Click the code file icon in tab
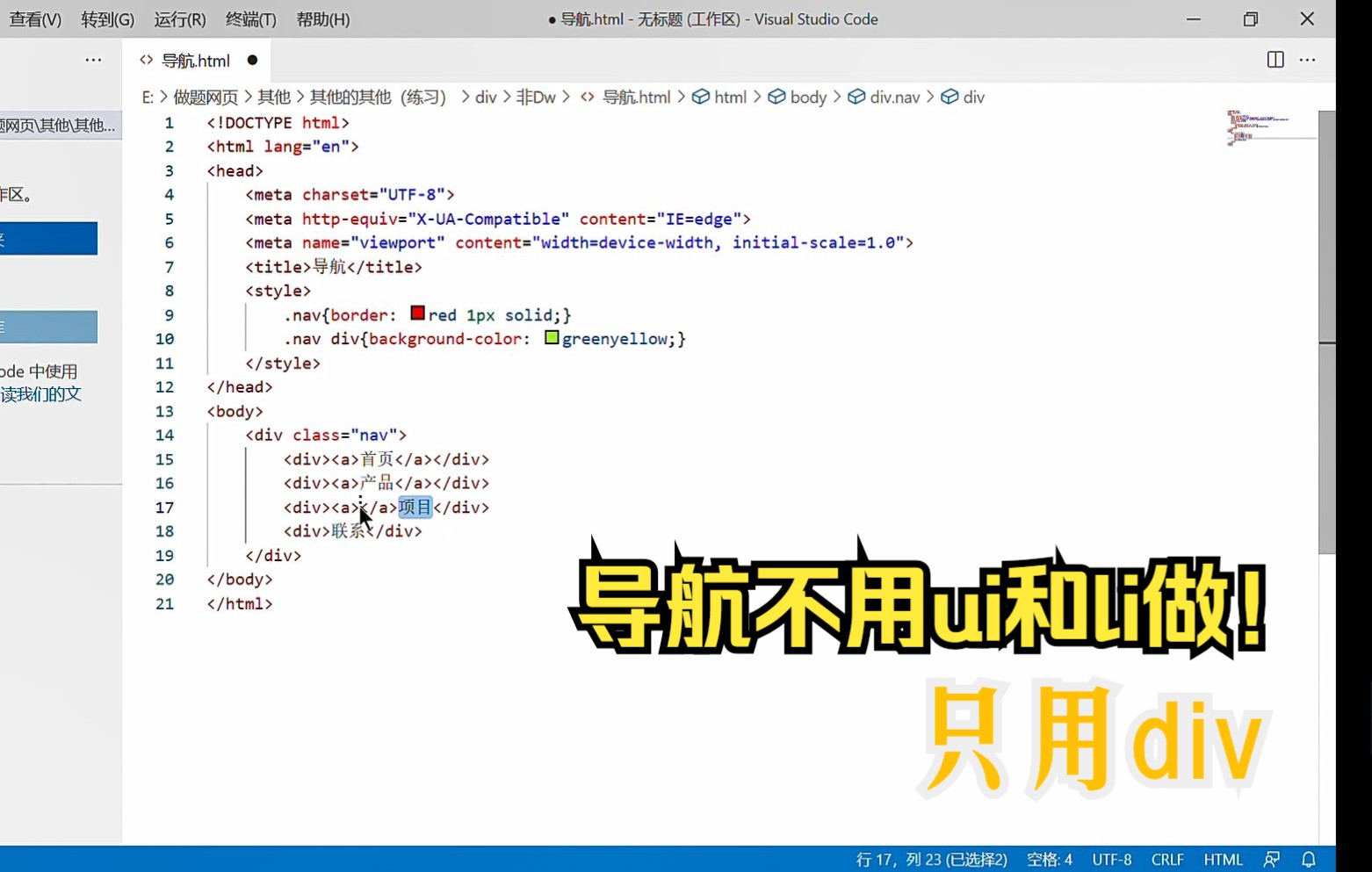This screenshot has width=1372, height=872. [147, 60]
